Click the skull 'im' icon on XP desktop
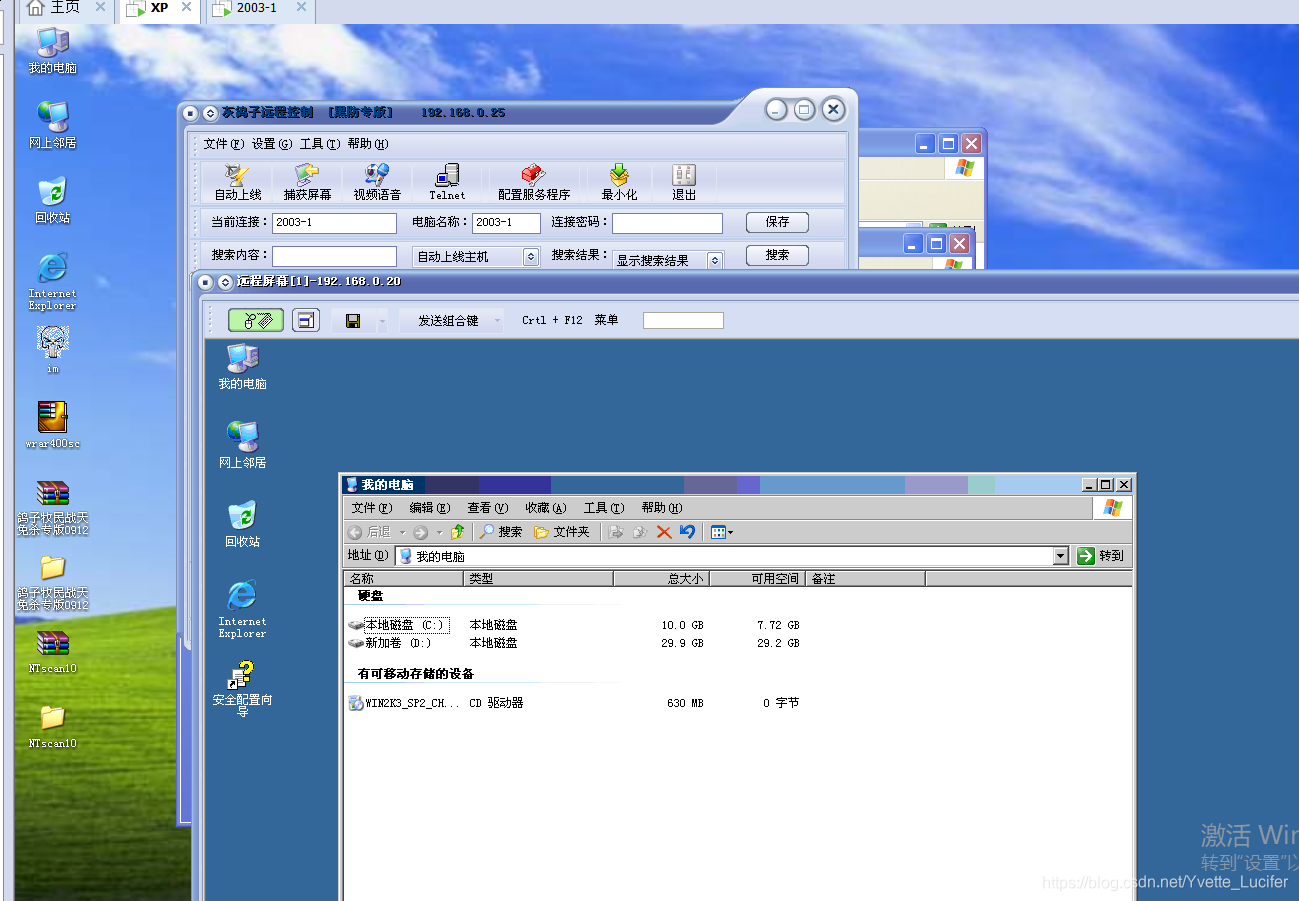1299x901 pixels. coord(52,350)
